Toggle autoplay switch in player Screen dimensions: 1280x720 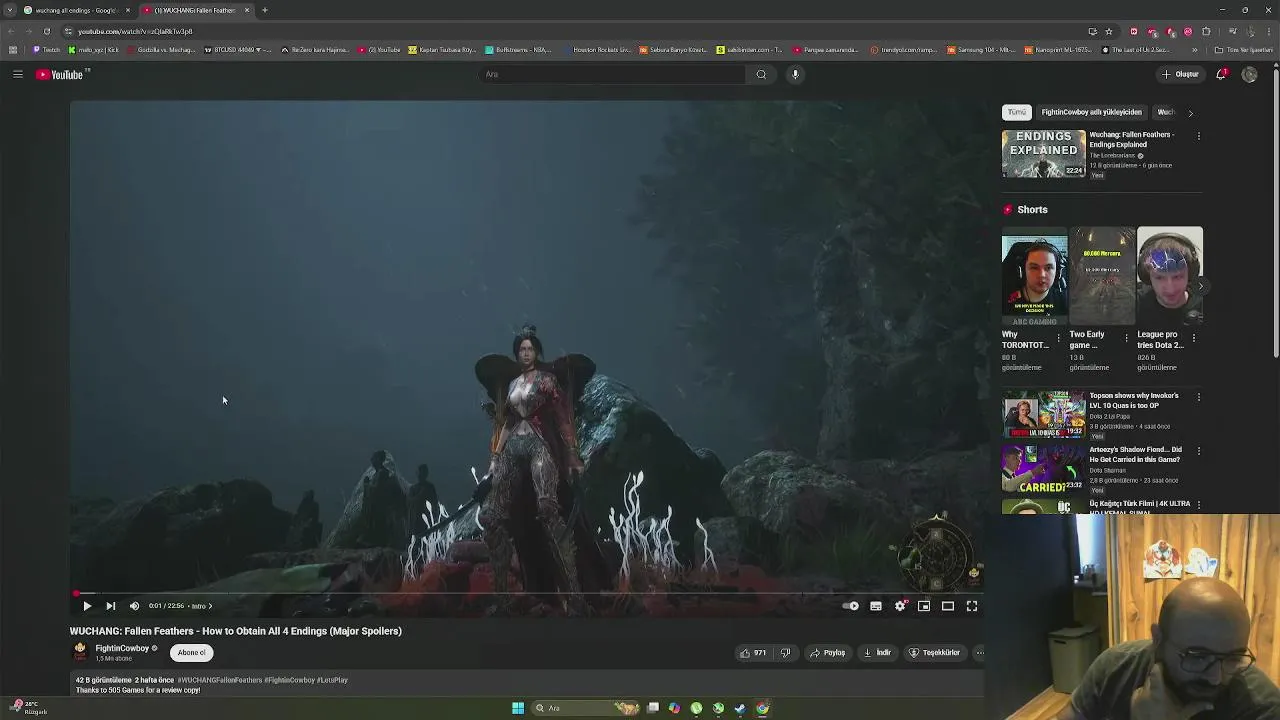coord(851,606)
